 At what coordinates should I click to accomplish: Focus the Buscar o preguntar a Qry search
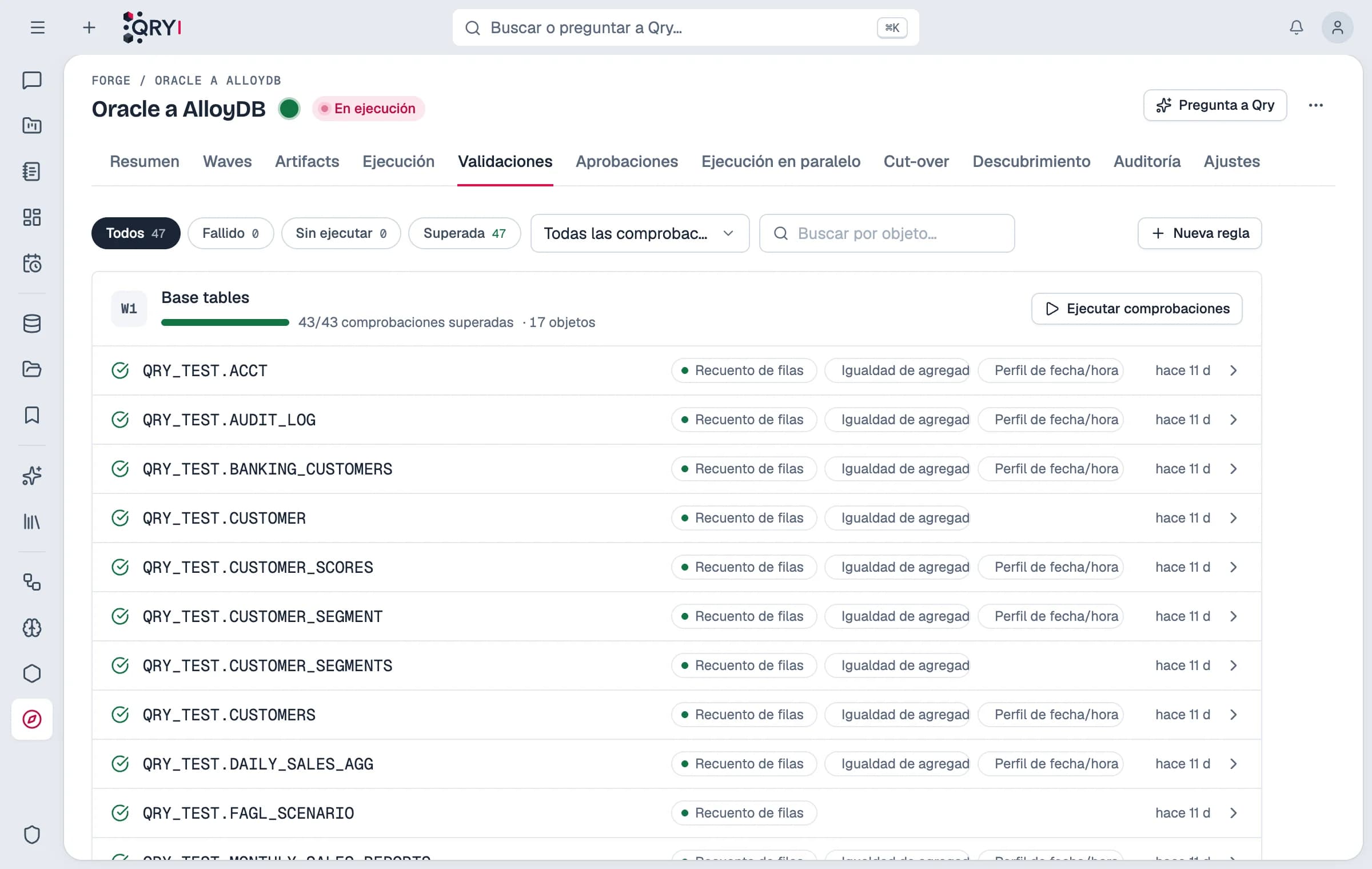tap(685, 27)
